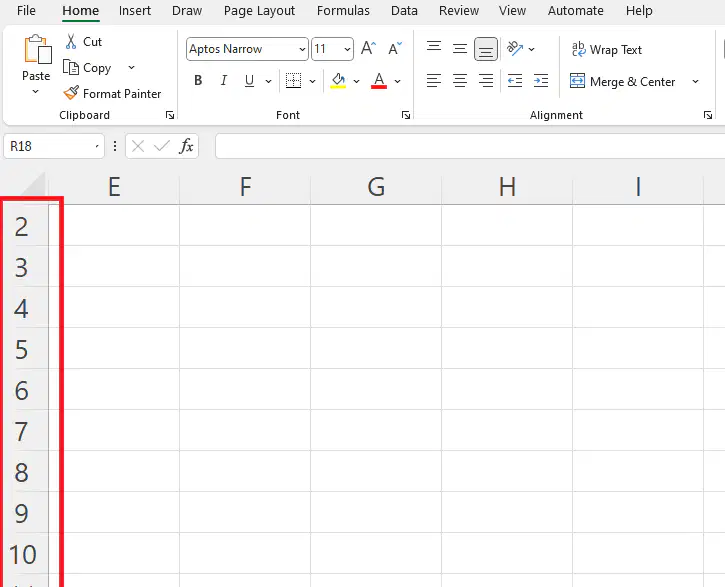Viewport: 725px width, 587px height.
Task: Open the font size dropdown
Action: coord(347,49)
